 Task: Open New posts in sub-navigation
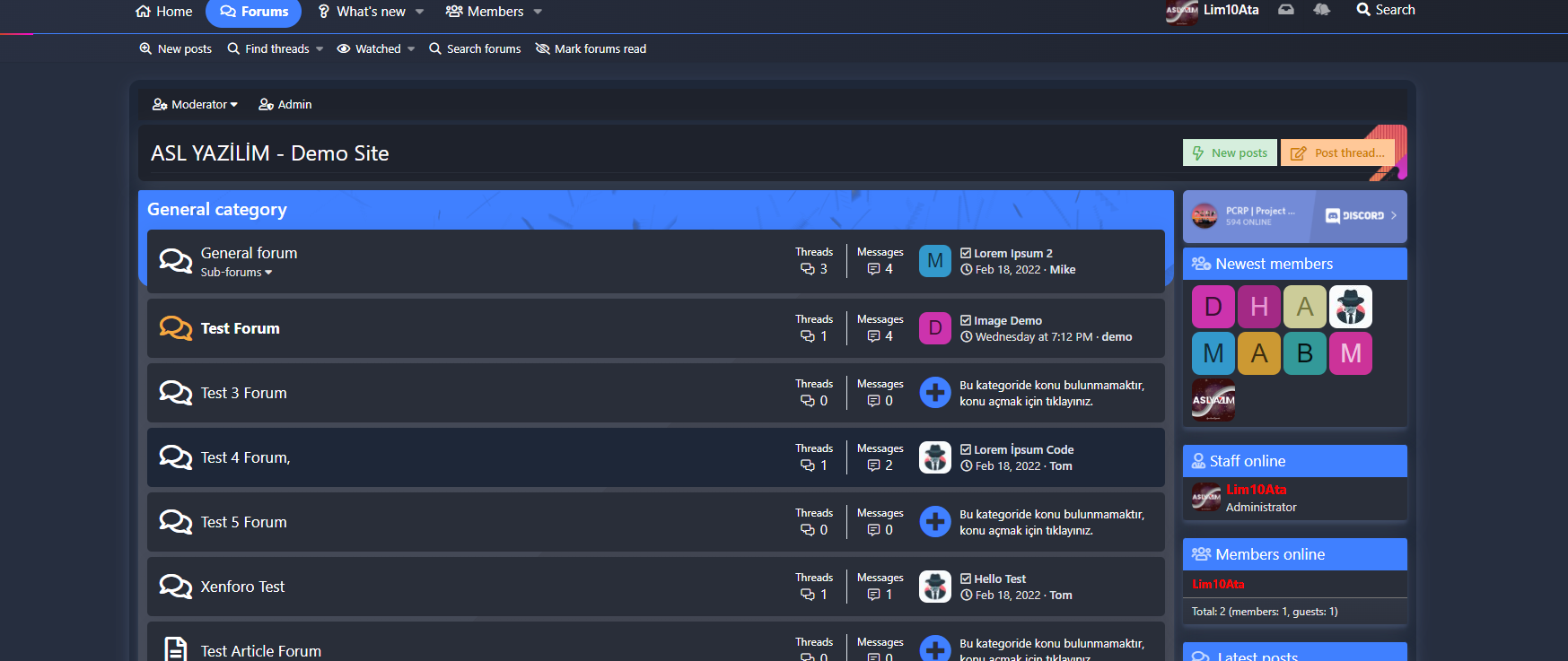tap(176, 48)
